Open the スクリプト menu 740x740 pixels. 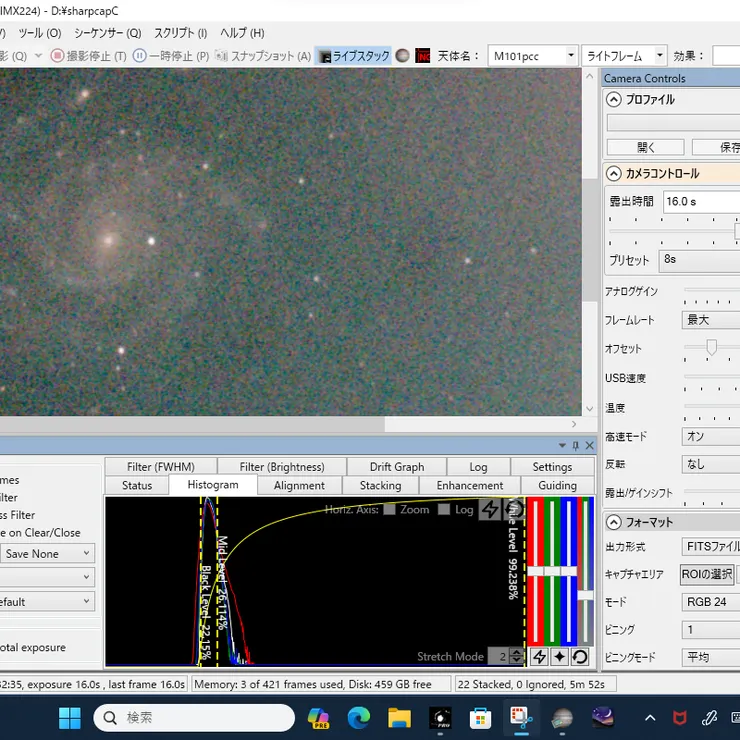180,33
